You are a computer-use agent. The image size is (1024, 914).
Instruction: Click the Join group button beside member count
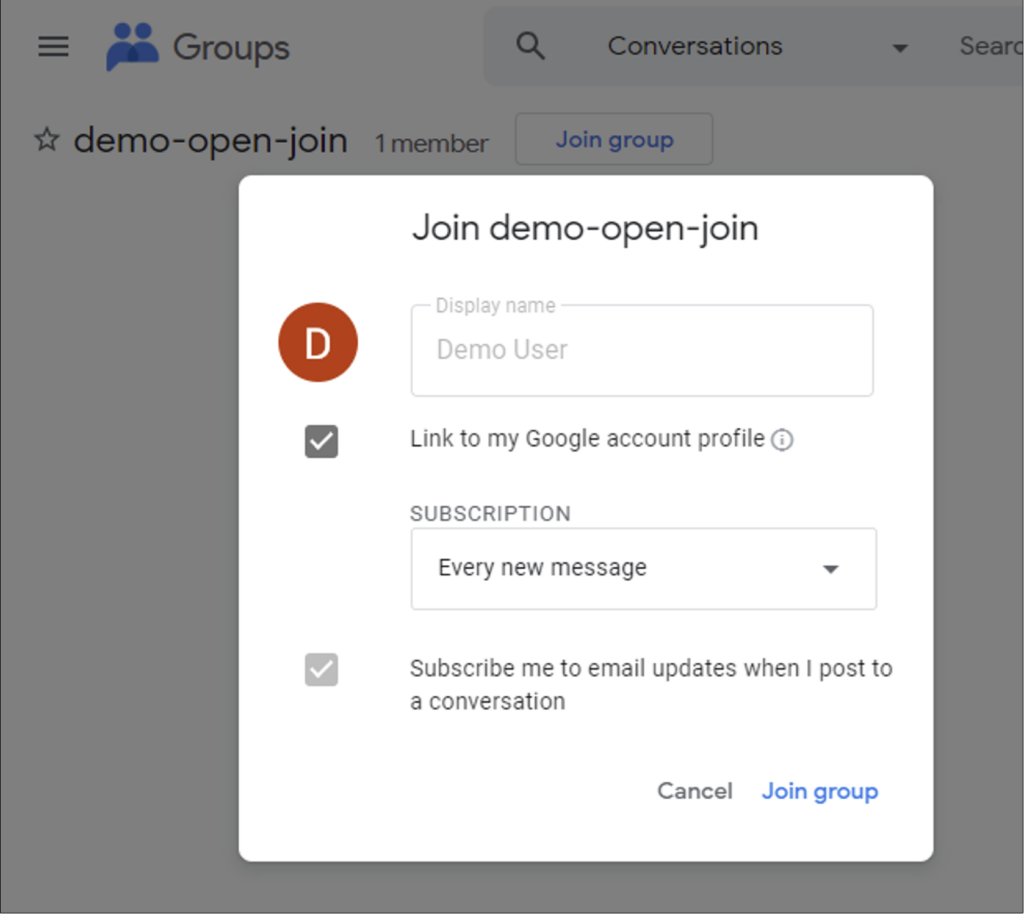point(614,139)
